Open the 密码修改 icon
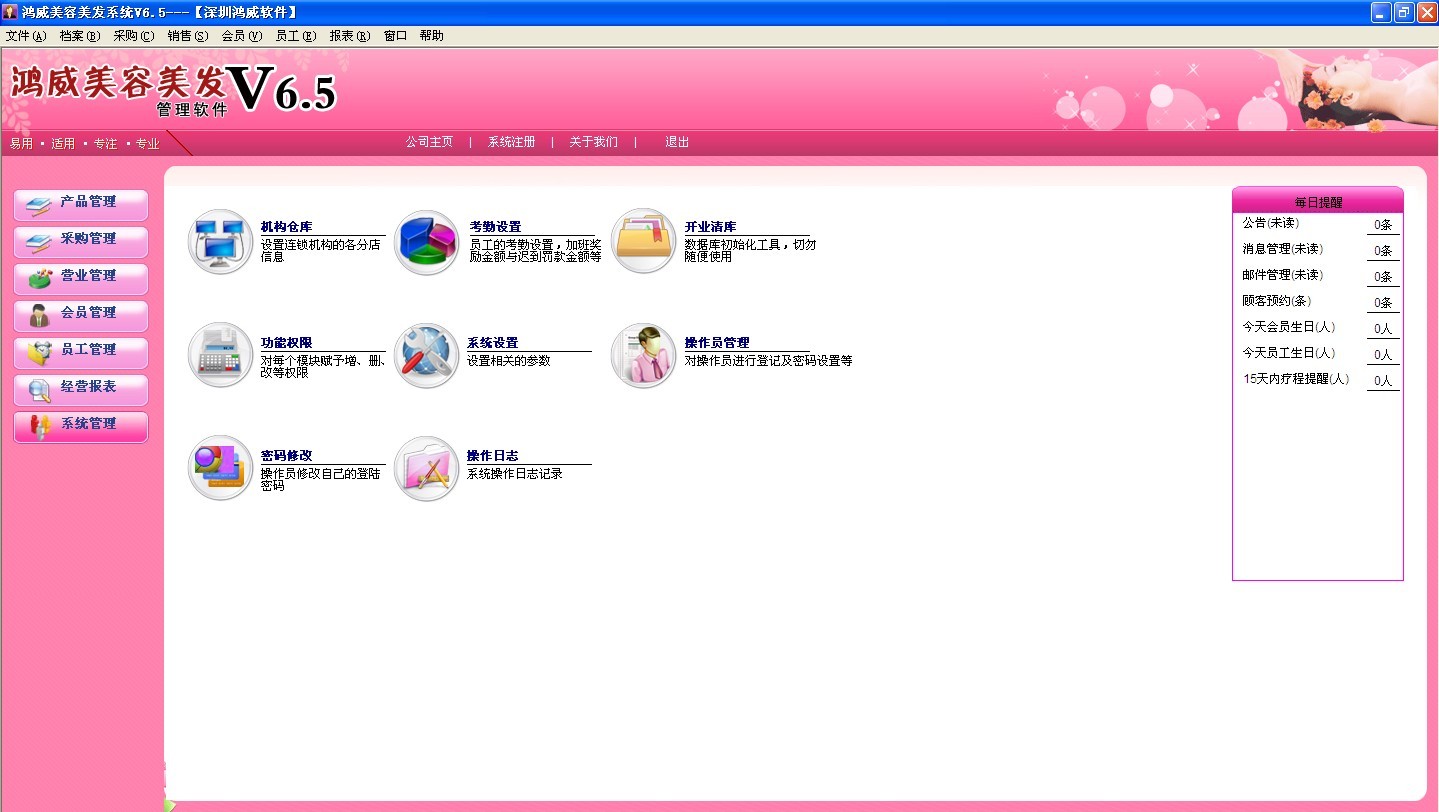The width and height of the screenshot is (1439, 812). [x=220, y=468]
